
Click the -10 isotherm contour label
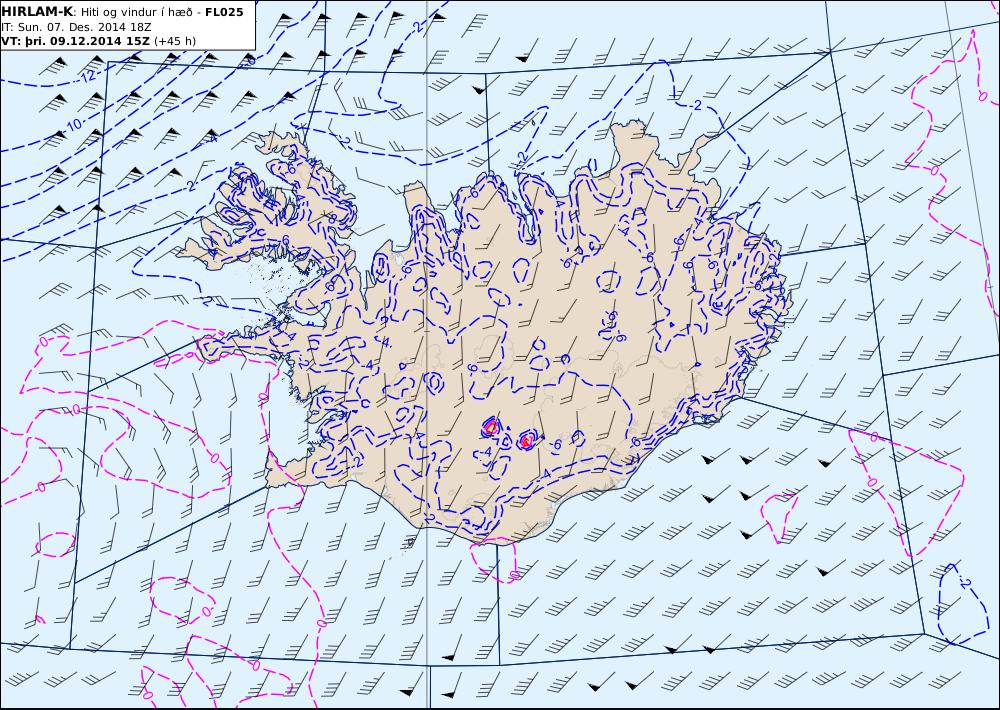[74, 124]
